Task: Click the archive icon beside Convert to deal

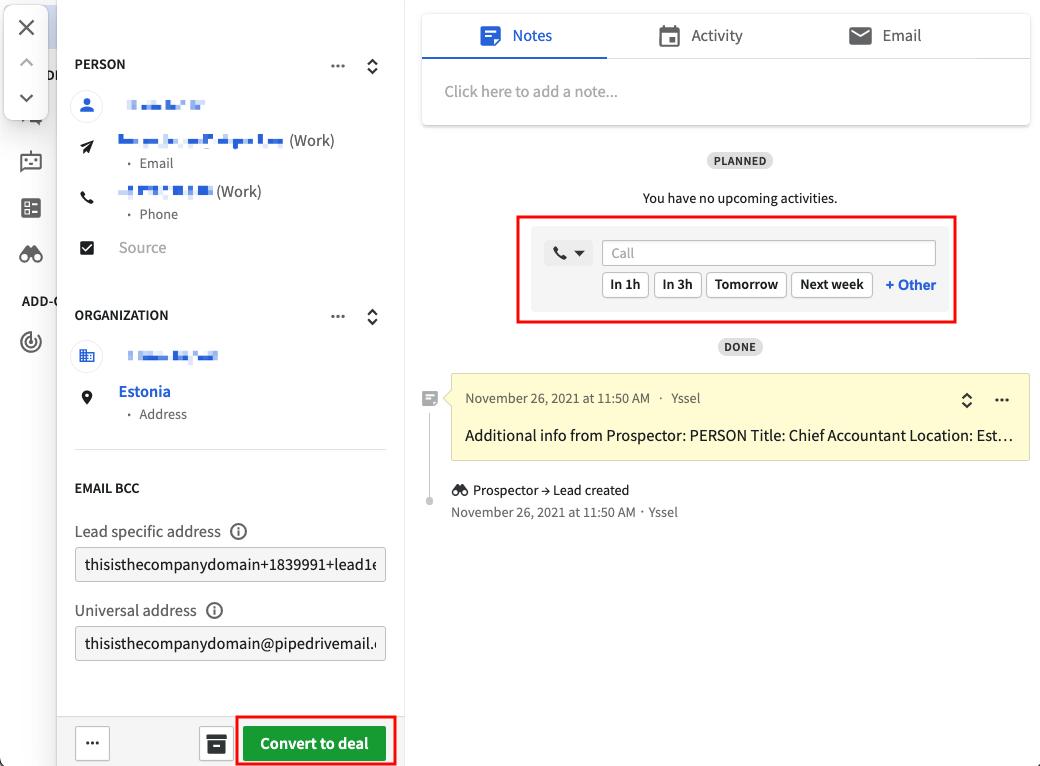Action: [x=215, y=743]
